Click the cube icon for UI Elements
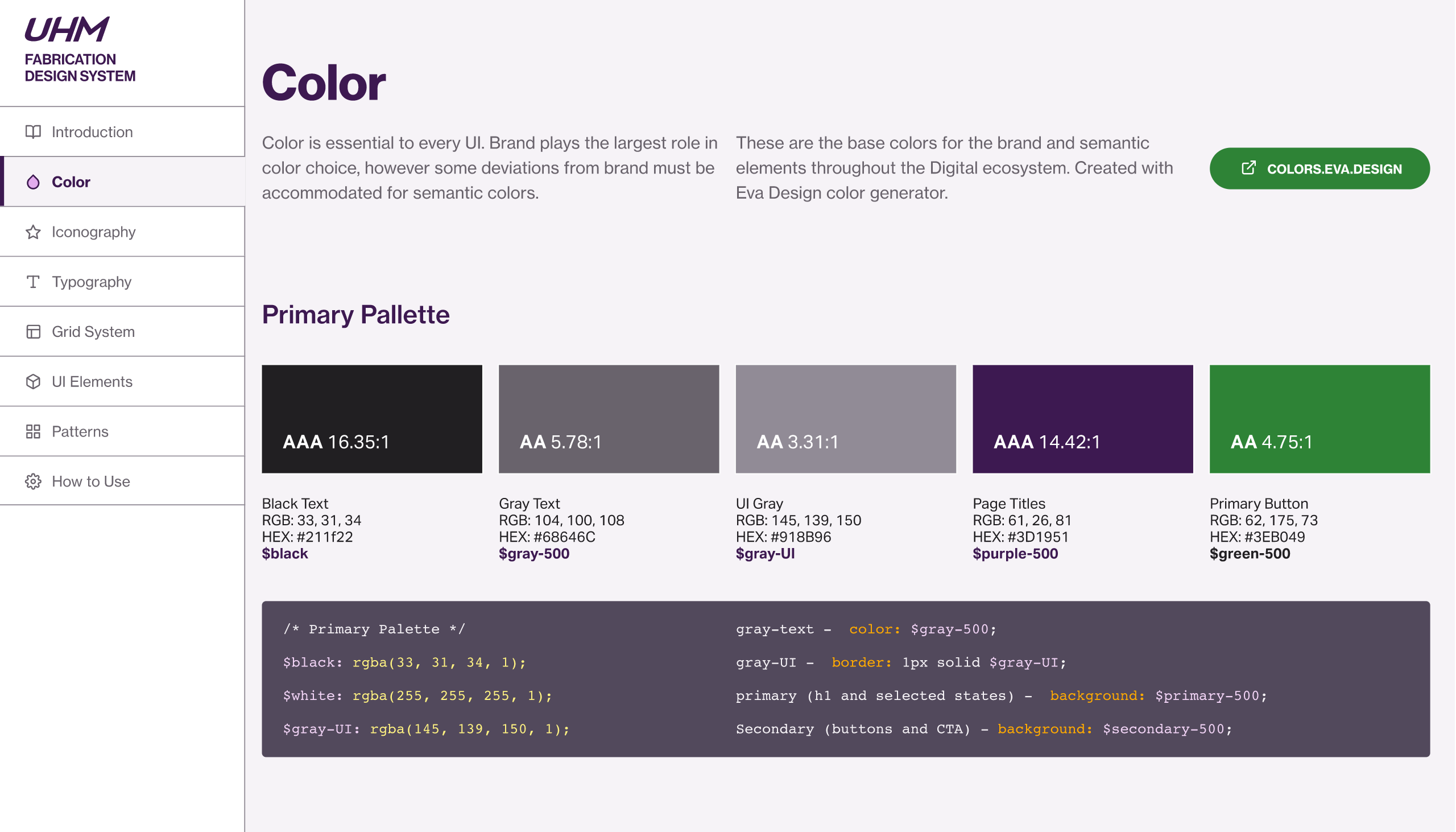Viewport: 1456px width, 832px height. click(x=33, y=381)
